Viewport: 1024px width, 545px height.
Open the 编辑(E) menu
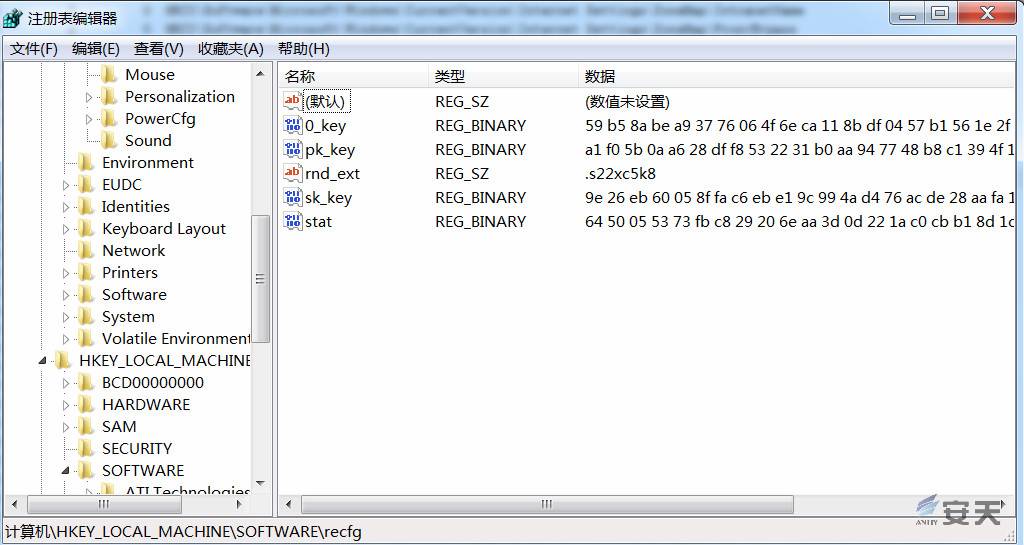point(95,49)
